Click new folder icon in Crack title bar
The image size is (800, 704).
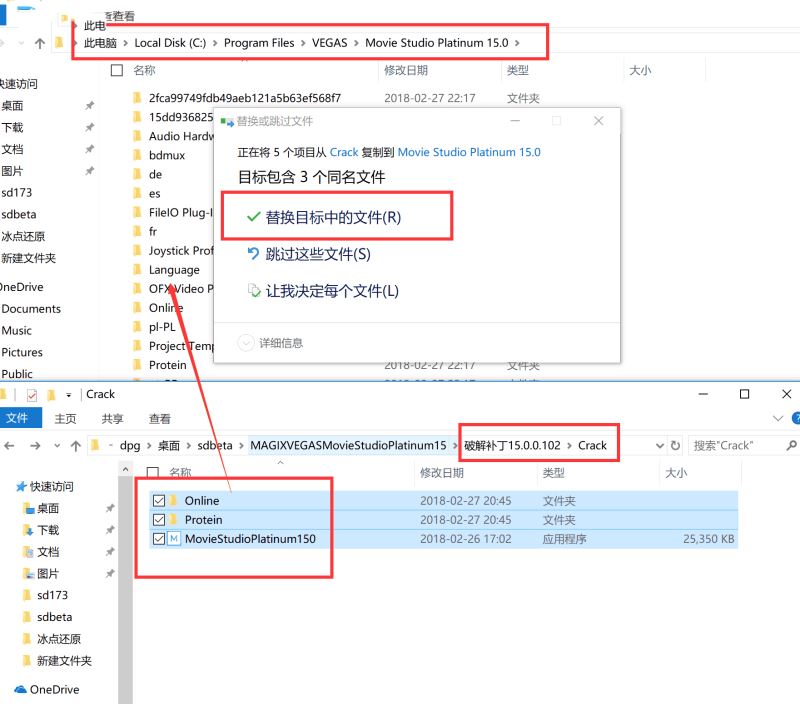coord(51,395)
